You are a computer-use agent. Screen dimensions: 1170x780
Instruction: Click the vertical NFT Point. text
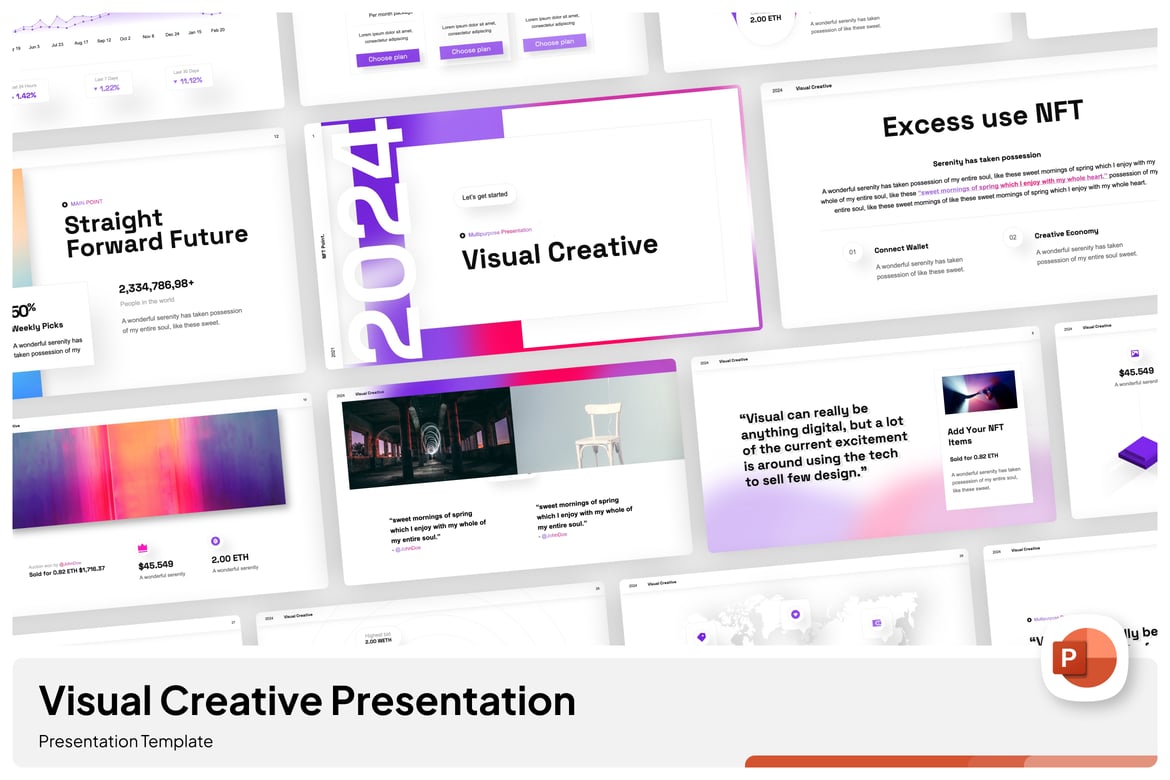[323, 246]
